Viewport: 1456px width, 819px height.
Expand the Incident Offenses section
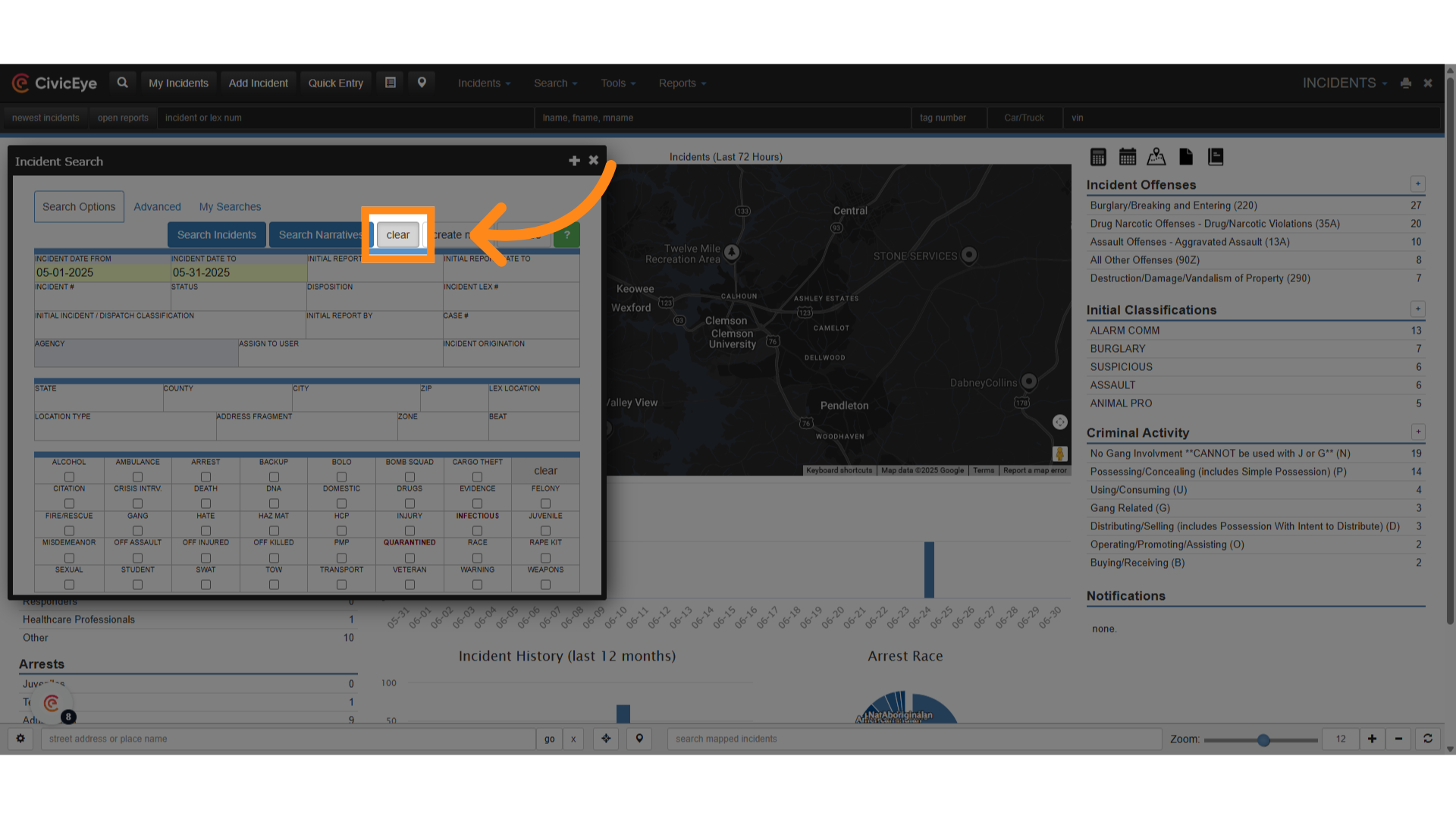point(1417,184)
